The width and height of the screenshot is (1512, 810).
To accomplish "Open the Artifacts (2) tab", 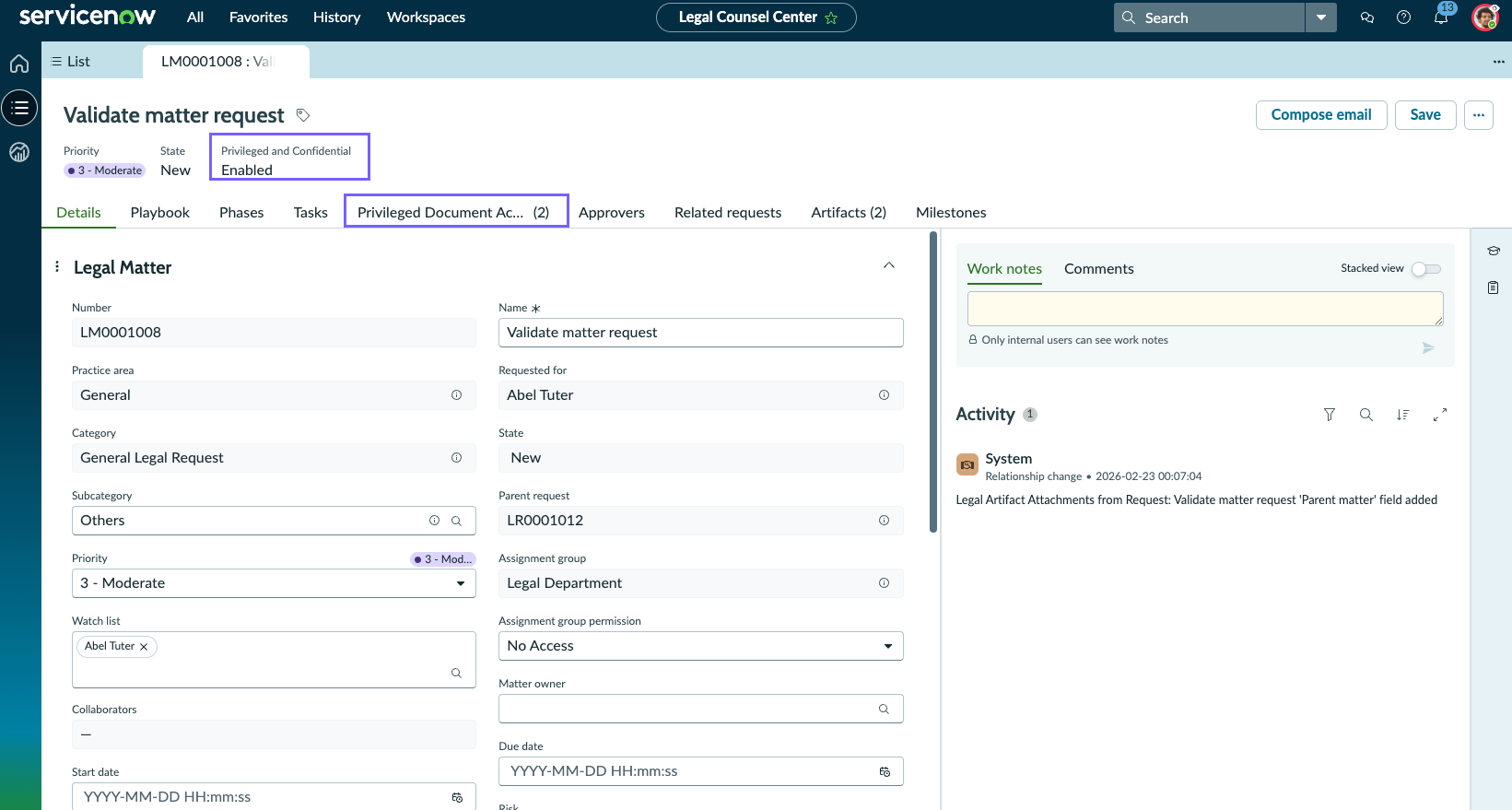I will click(x=849, y=213).
